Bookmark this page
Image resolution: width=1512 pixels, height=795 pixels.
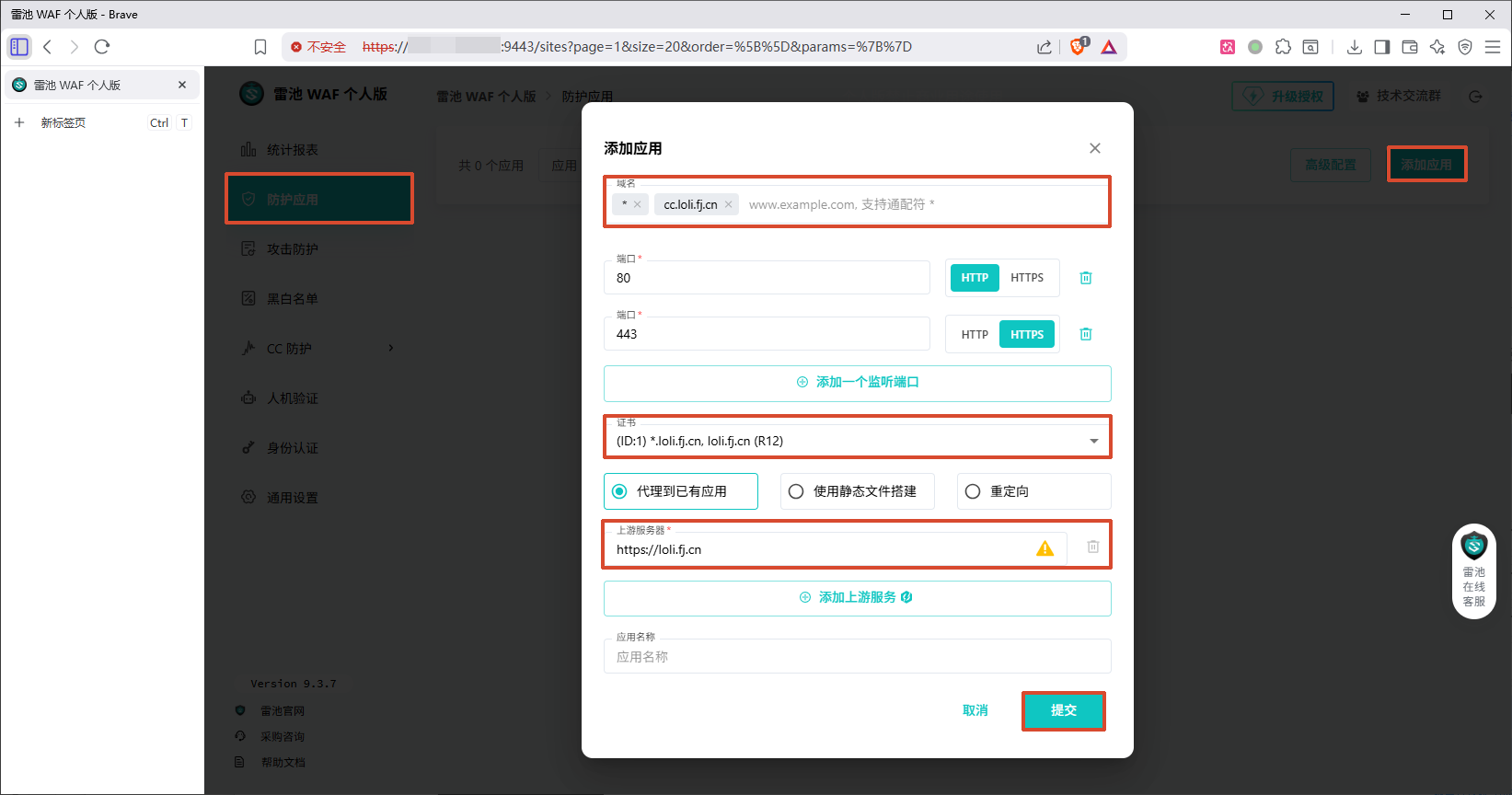tap(260, 47)
